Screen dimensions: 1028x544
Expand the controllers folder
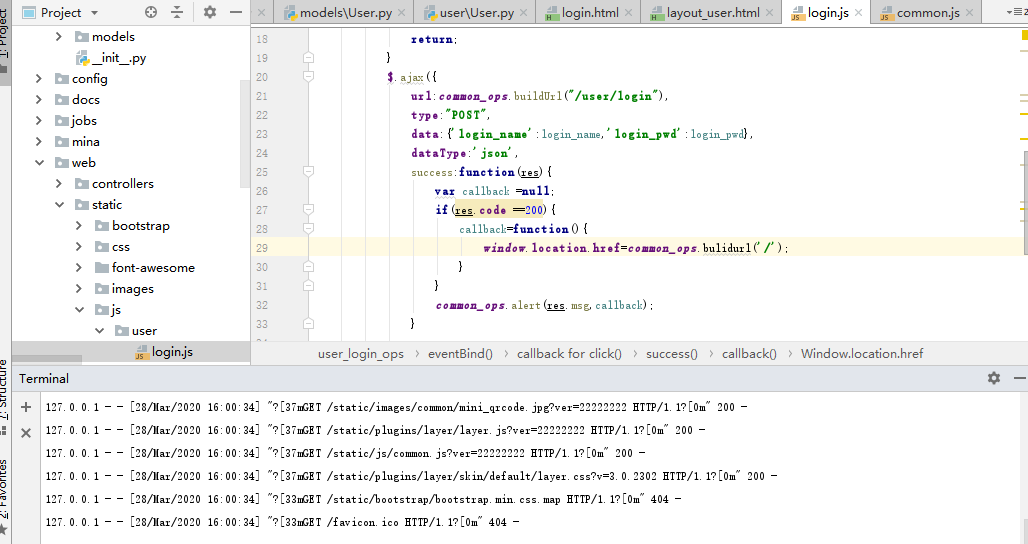click(59, 184)
